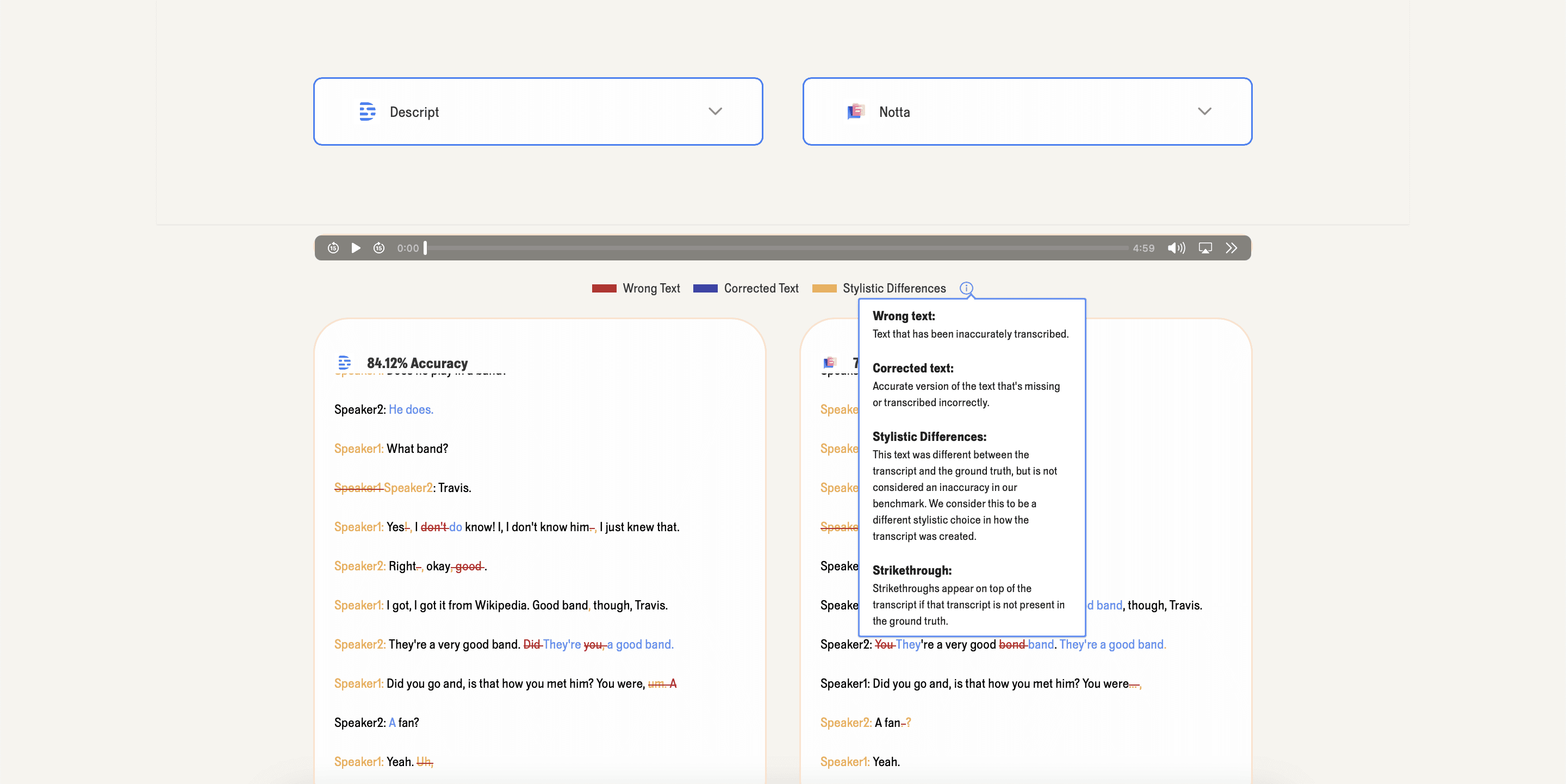Screen dimensions: 1566x784
Task: Click 'They're a very good band.' in Descript transcript
Action: point(454,644)
